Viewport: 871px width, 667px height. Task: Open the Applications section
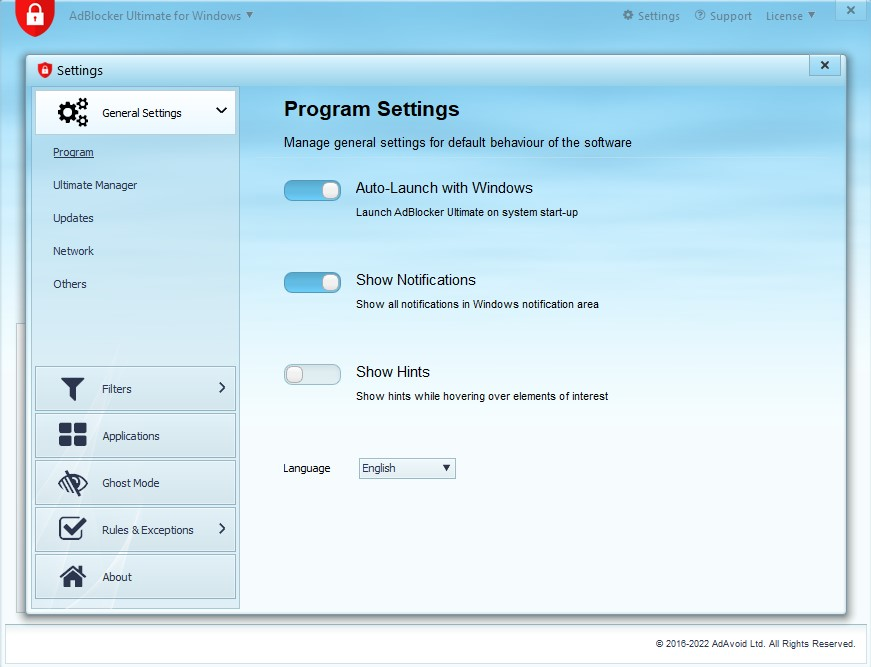(136, 435)
